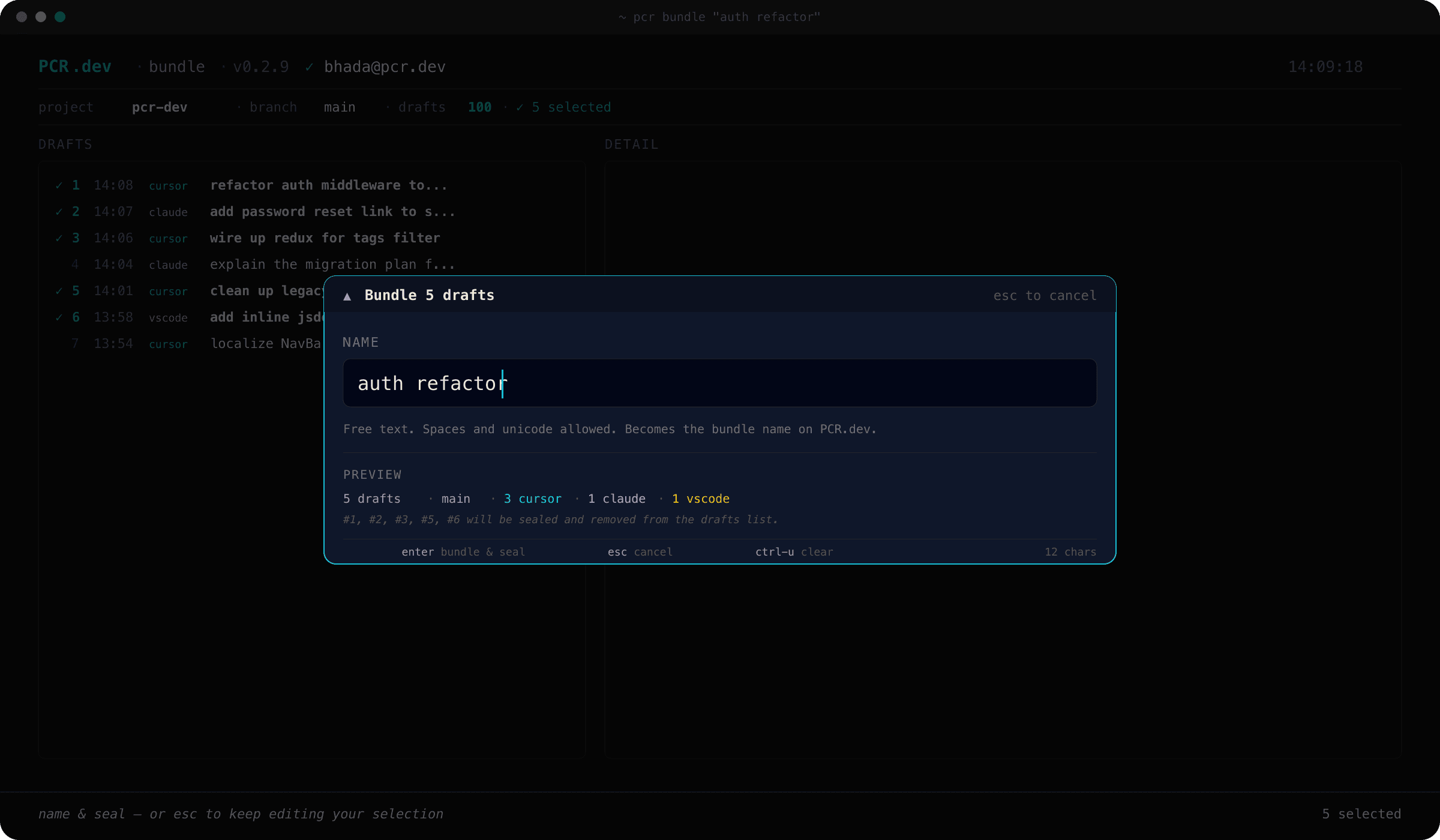Click '5 selected' in the top info bar
The height and width of the screenshot is (840, 1440).
(x=571, y=107)
